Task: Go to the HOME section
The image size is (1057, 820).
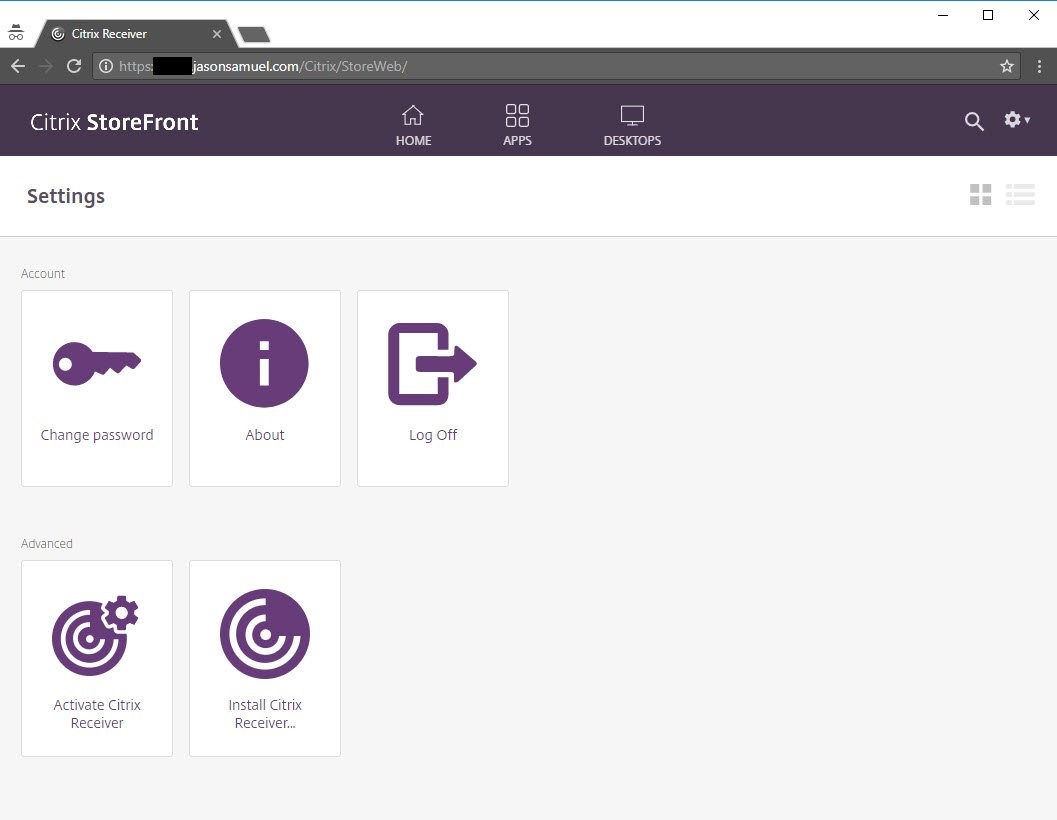Action: pos(413,125)
